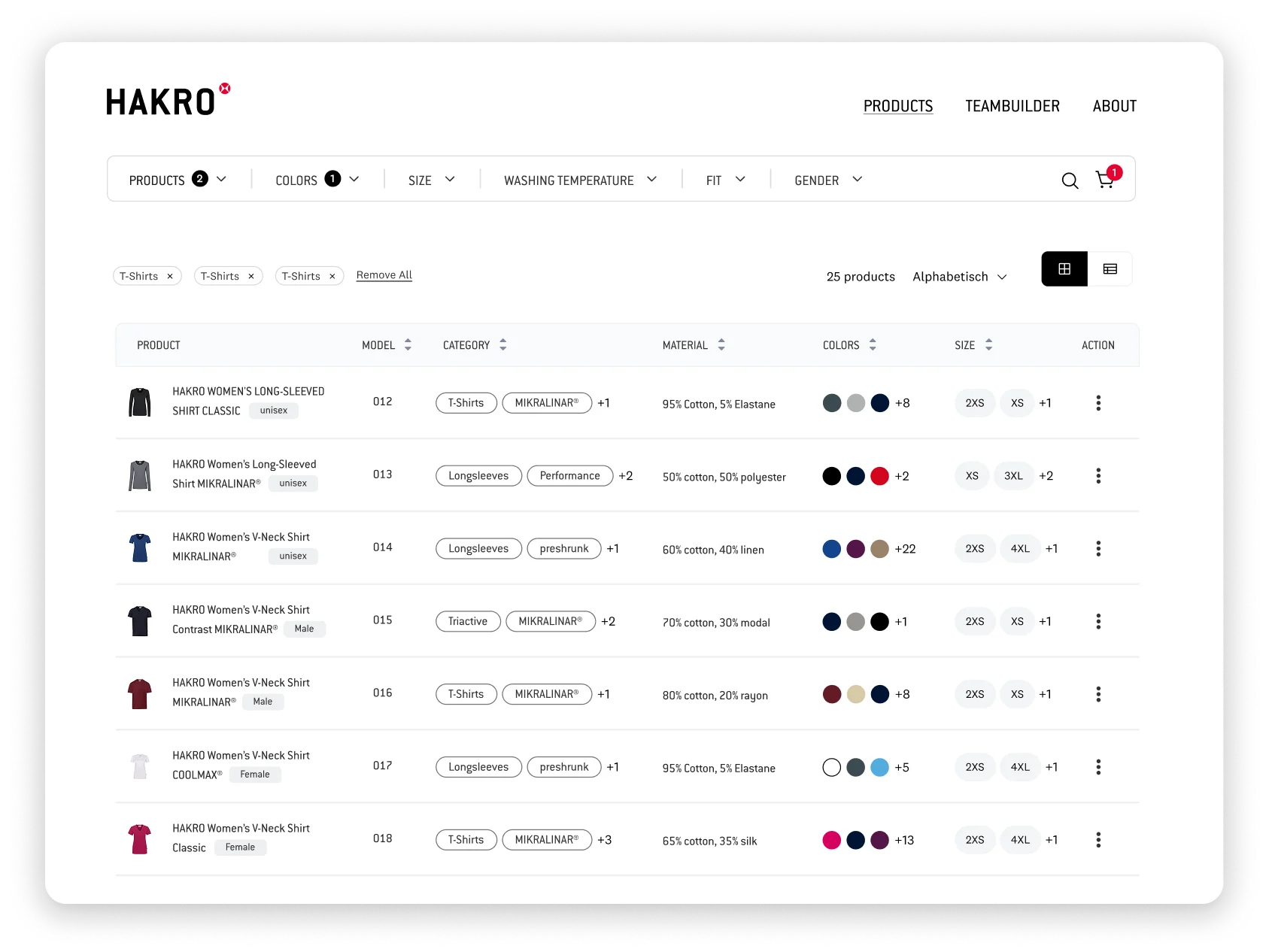Open action menu for model 015
This screenshot has height=952, width=1269.
point(1098,622)
